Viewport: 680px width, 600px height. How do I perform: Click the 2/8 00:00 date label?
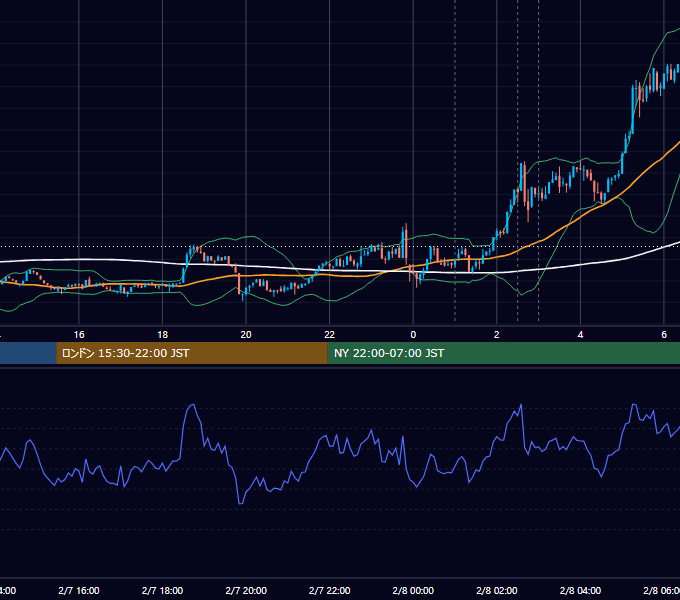point(413,590)
